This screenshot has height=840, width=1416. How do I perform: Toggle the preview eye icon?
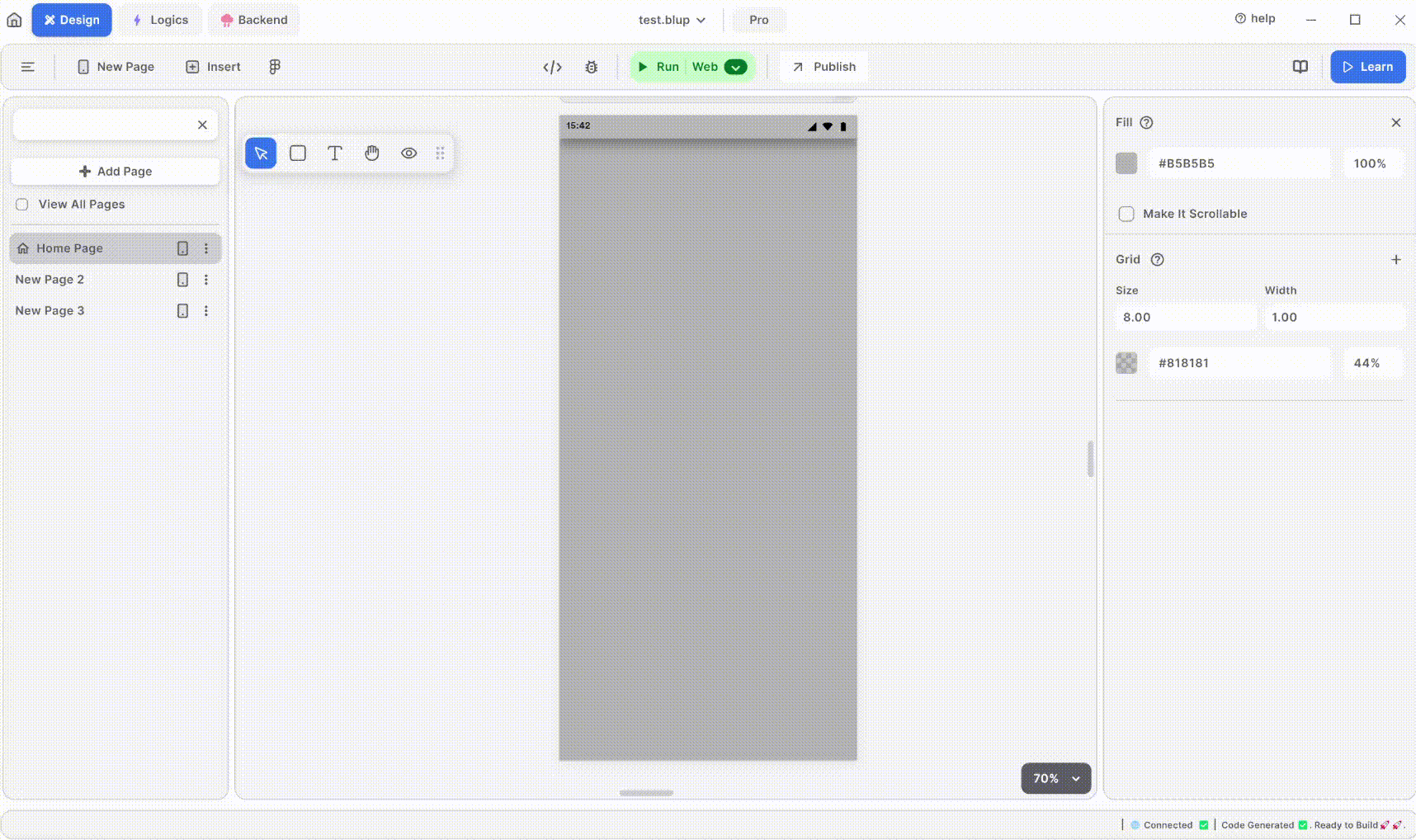pyautogui.click(x=408, y=153)
